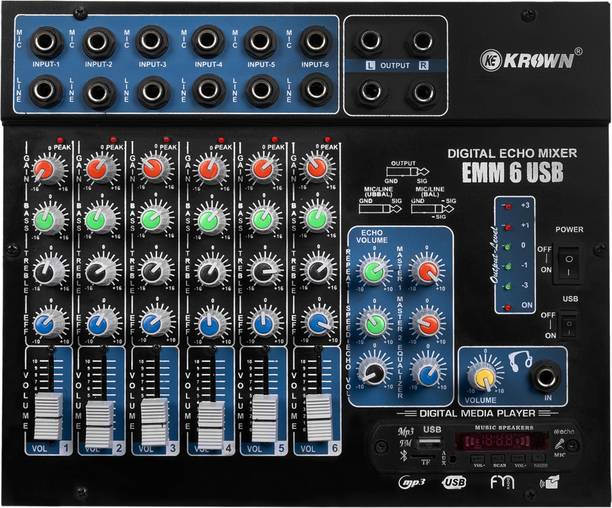This screenshot has width=612, height=508.
Task: Click the yellow headphone VOLUME knob
Action: tap(484, 377)
